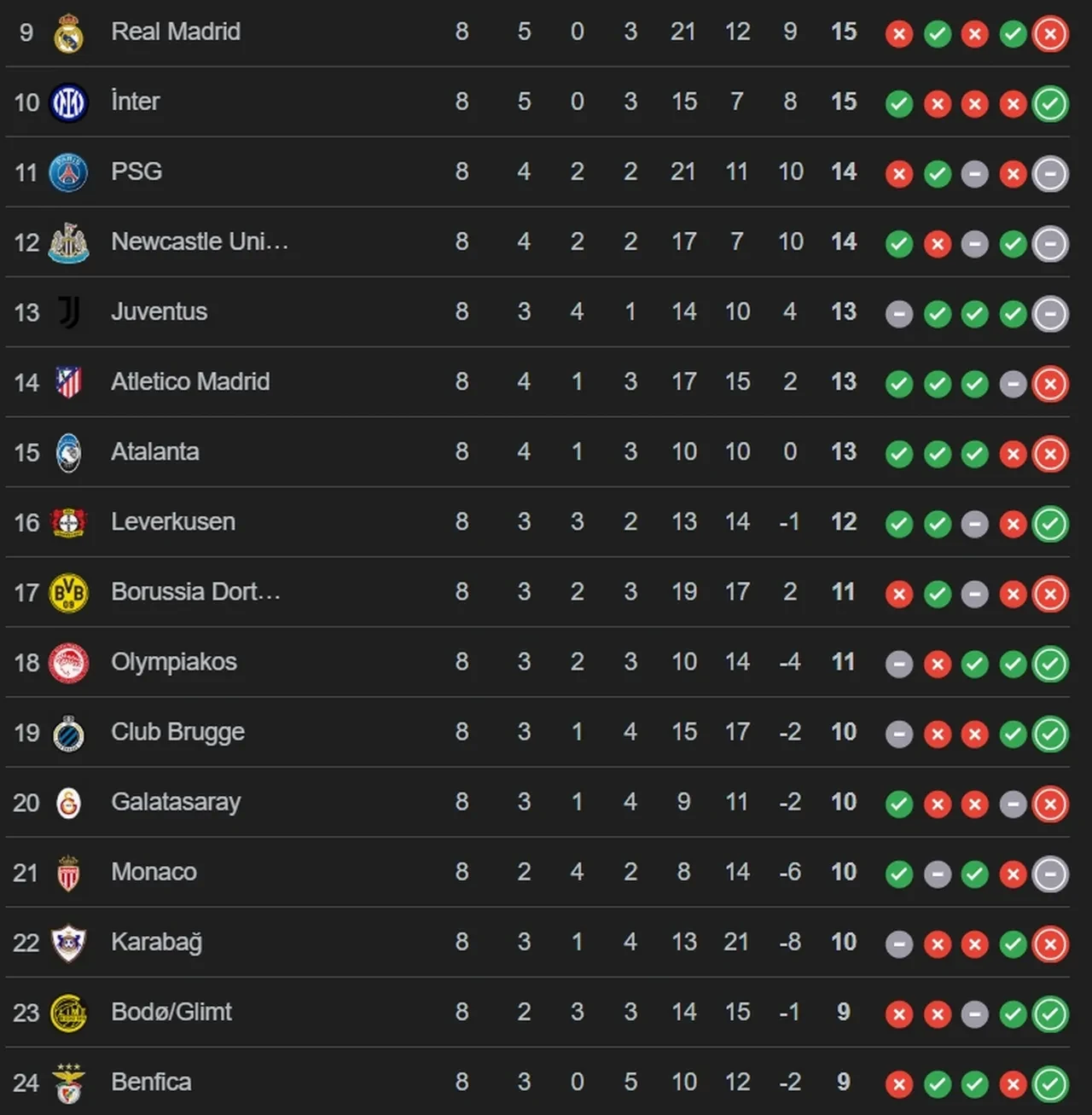This screenshot has height=1115, width=1092.
Task: Click the Inter club logo
Action: (68, 103)
